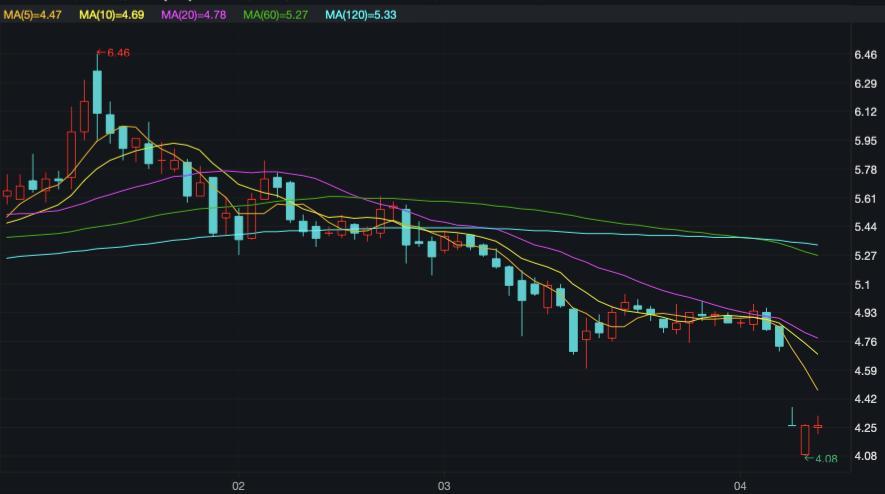Click the large red hollow candle at the low

(x=805, y=440)
